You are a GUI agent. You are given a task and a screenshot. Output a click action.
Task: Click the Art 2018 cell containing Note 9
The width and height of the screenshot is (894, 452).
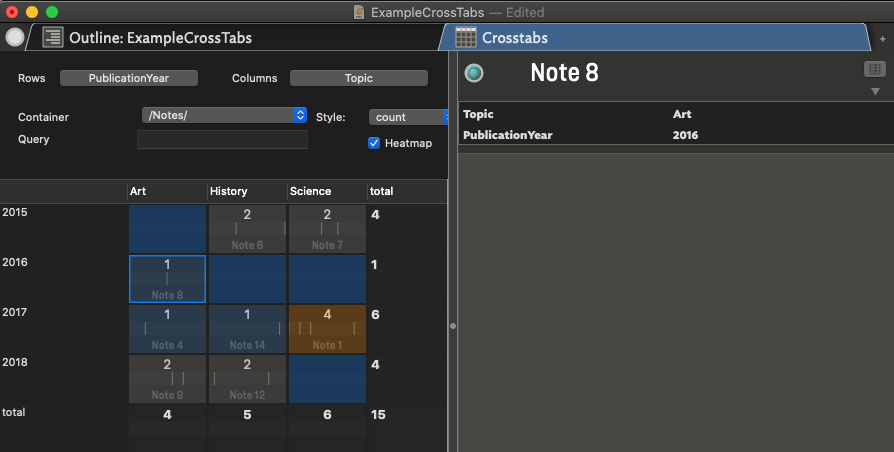coord(167,379)
